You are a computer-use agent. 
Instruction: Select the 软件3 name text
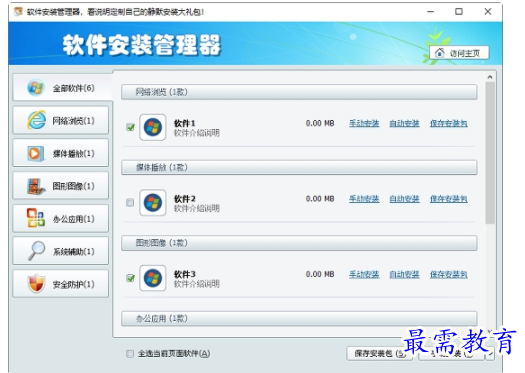pos(184,274)
